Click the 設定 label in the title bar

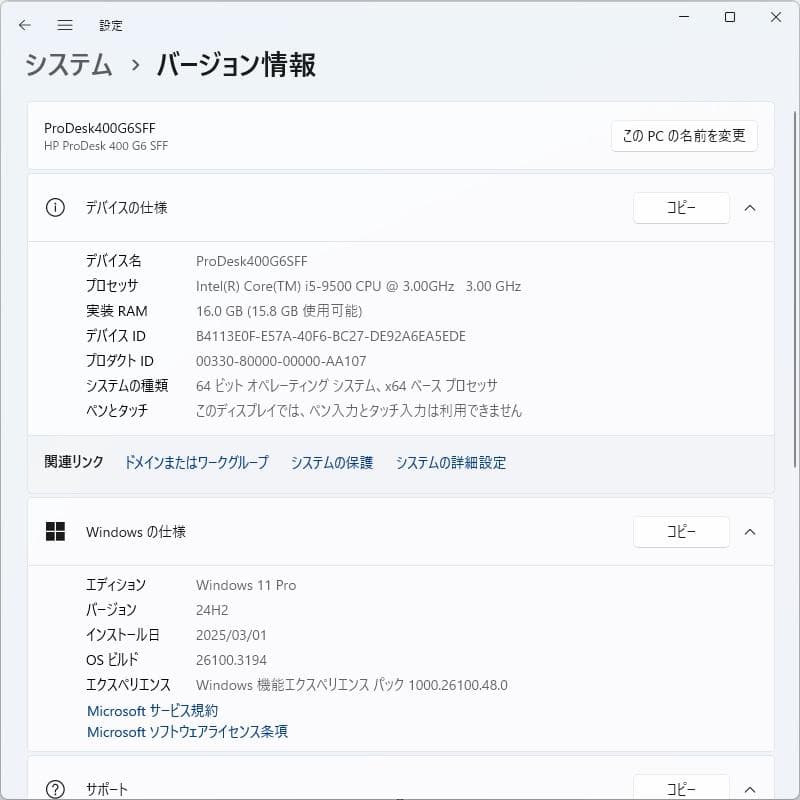click(112, 25)
